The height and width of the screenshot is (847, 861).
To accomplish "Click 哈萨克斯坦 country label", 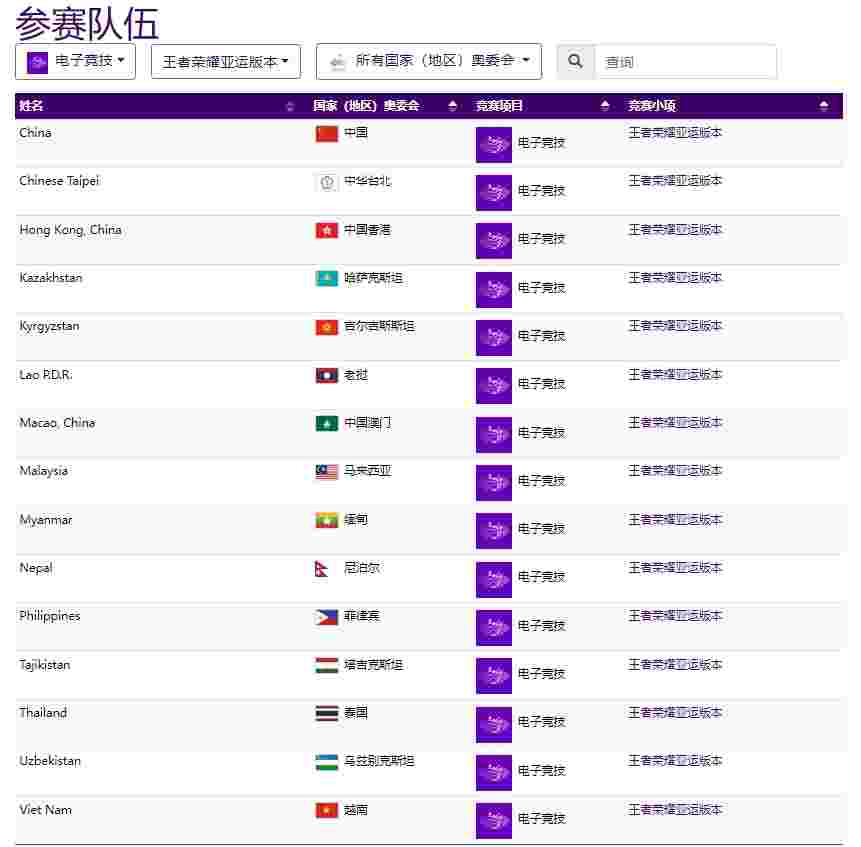I will click(373, 278).
